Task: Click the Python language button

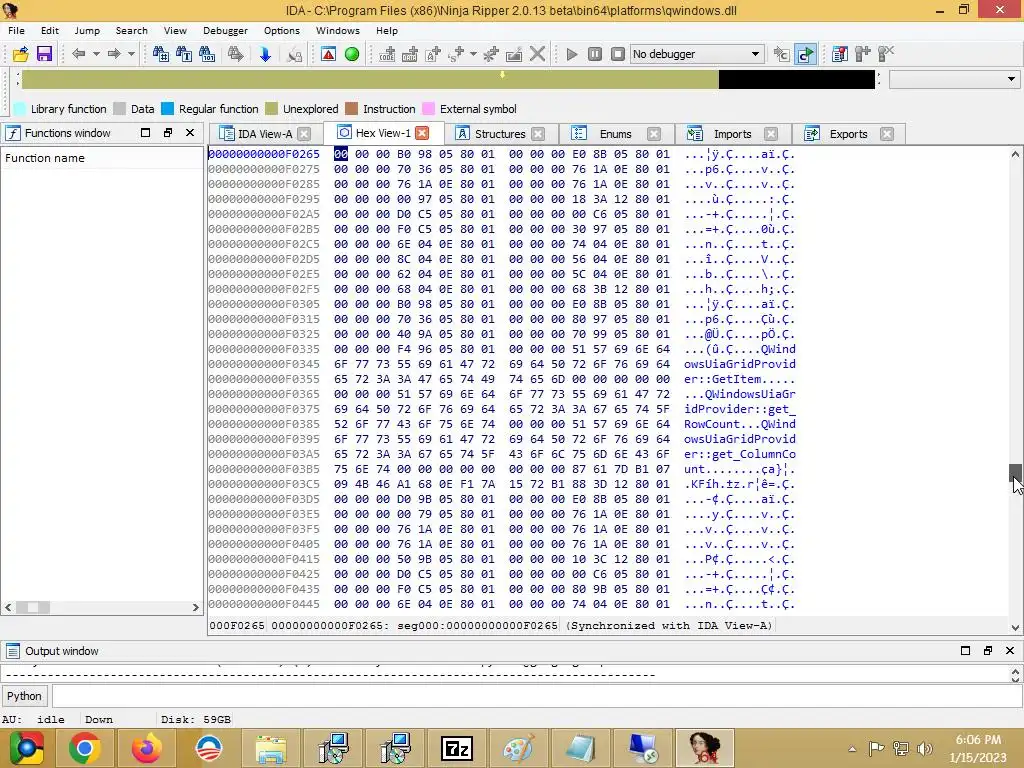Action: tap(24, 696)
